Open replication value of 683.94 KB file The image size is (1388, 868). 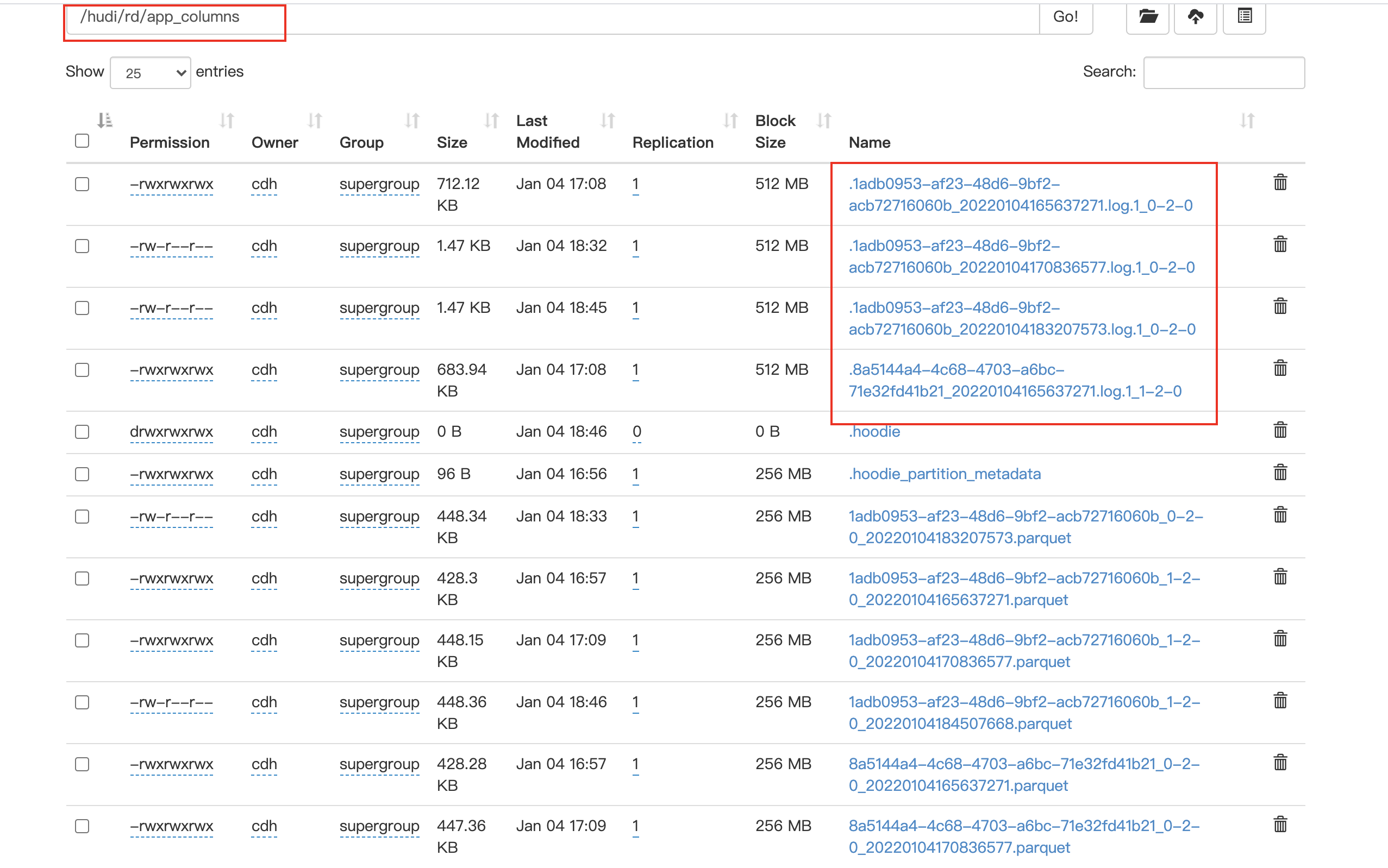[x=635, y=370]
